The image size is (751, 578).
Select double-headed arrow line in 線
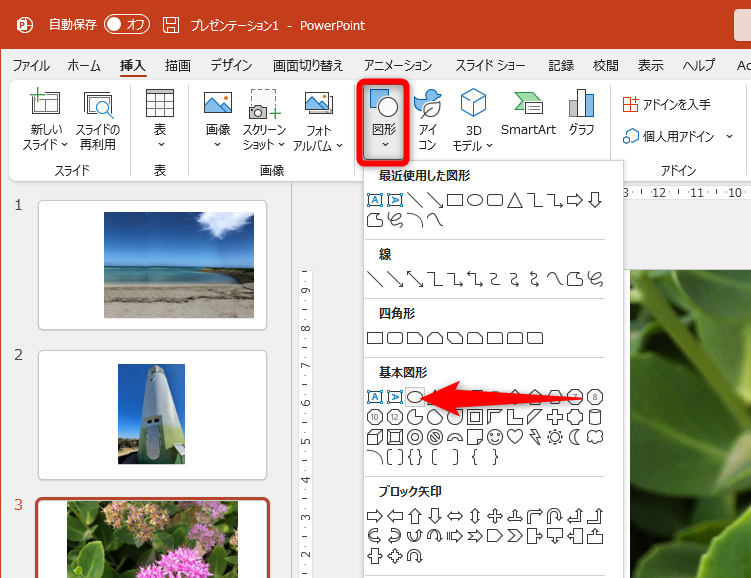415,279
